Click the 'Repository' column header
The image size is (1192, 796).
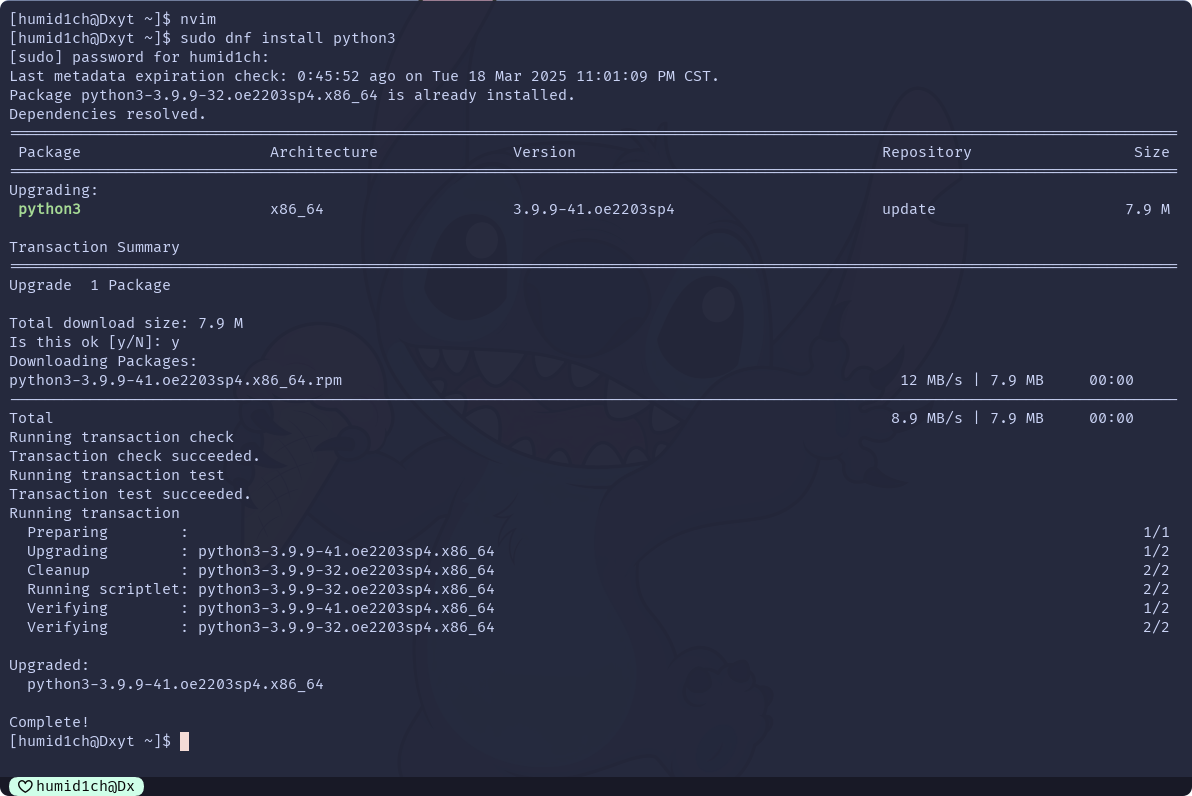[x=927, y=152]
